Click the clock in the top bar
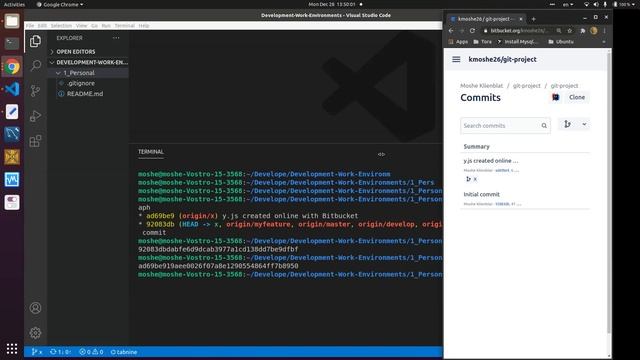 point(332,4)
